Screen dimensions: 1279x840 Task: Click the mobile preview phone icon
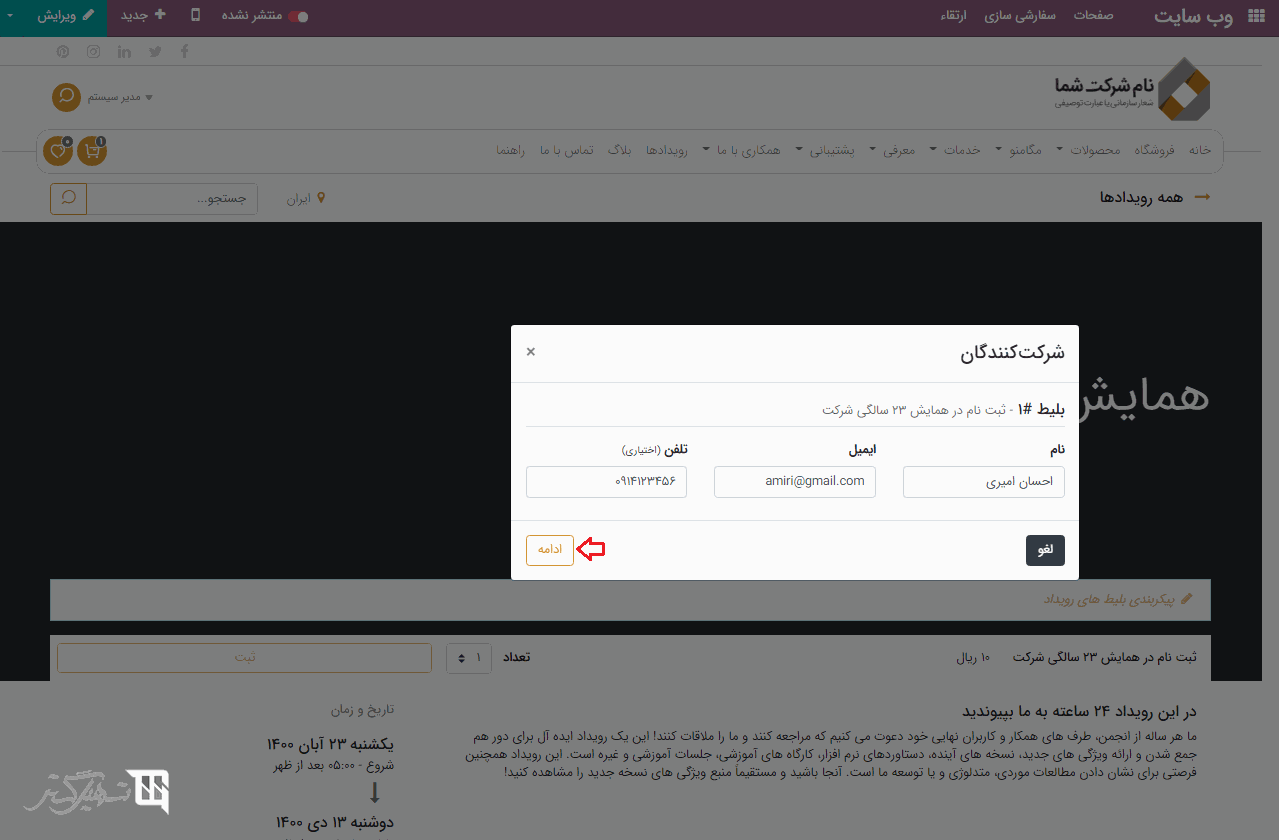pyautogui.click(x=196, y=16)
